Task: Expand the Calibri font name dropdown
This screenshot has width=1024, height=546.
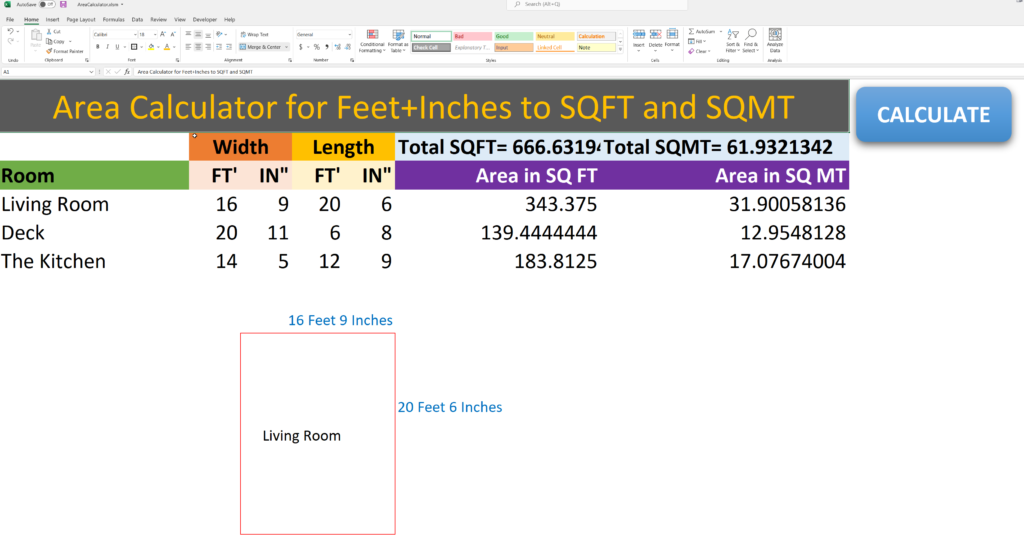Action: coord(135,35)
